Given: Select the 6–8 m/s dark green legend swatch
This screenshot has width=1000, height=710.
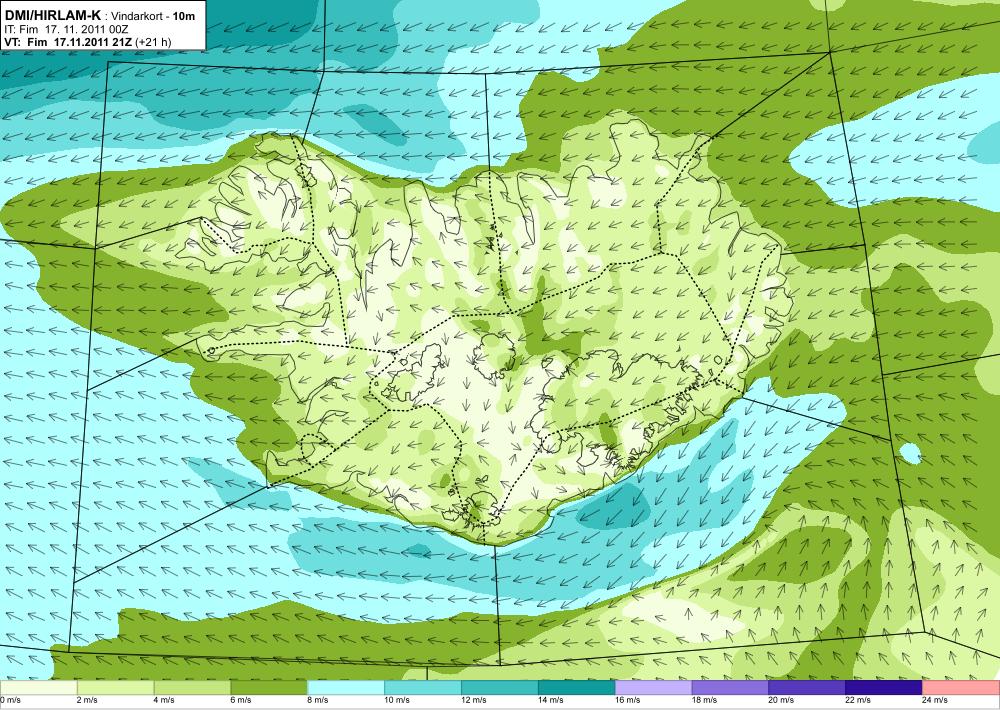Looking at the screenshot, I should point(269,688).
